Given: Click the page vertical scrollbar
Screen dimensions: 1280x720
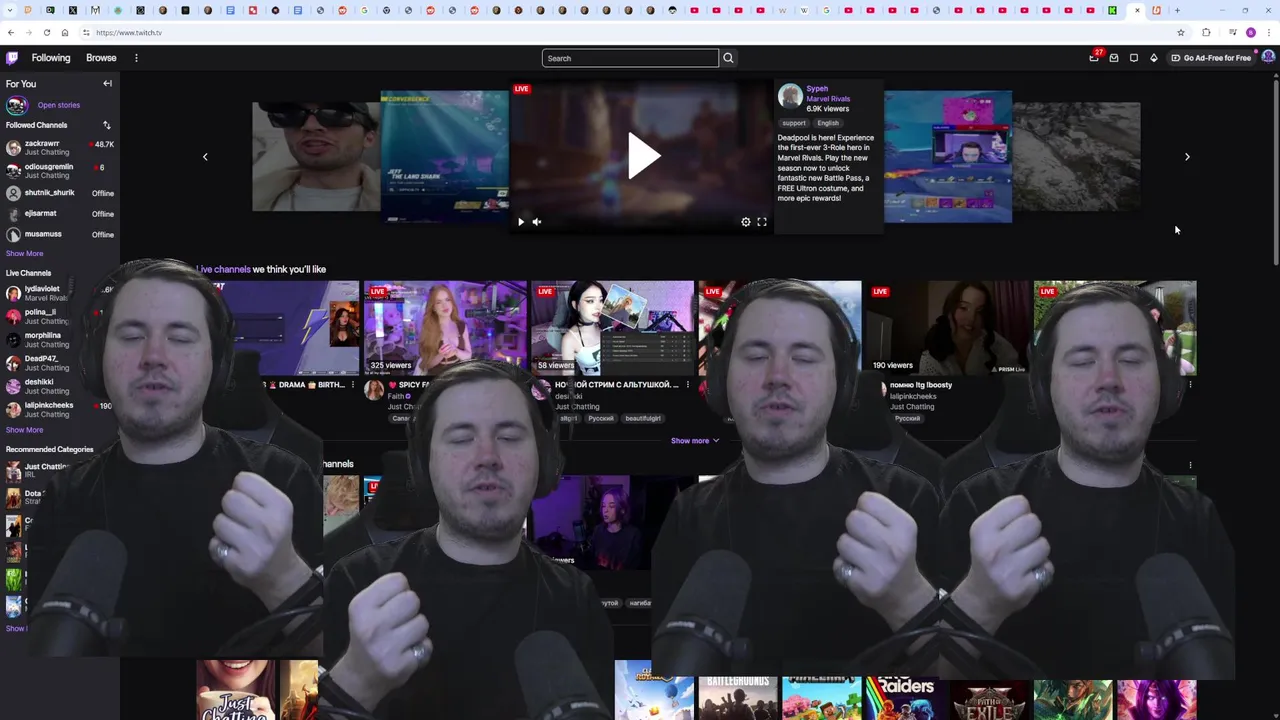Looking at the screenshot, I should [1276, 170].
